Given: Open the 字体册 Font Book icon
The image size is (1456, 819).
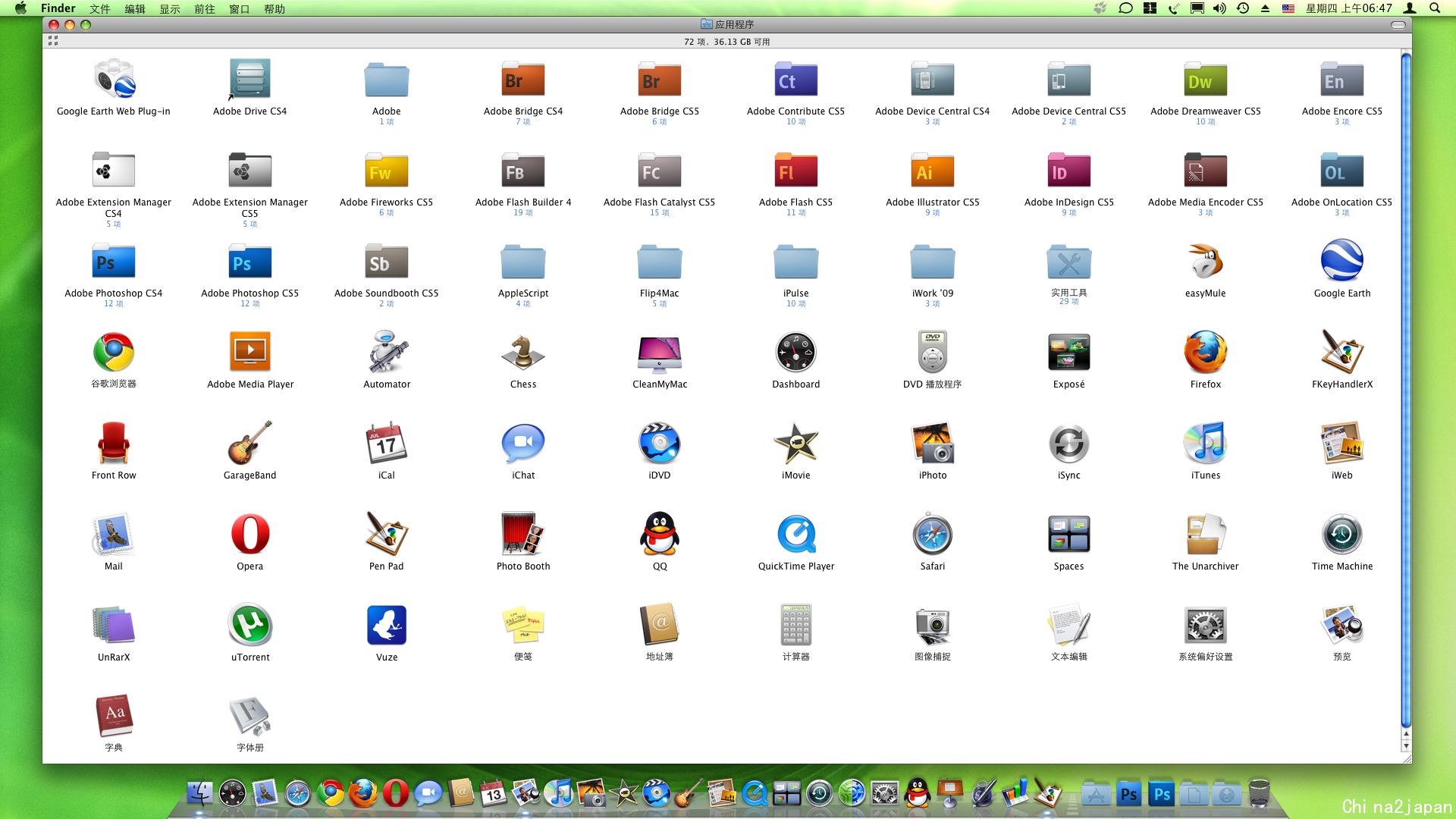Looking at the screenshot, I should pos(250,716).
